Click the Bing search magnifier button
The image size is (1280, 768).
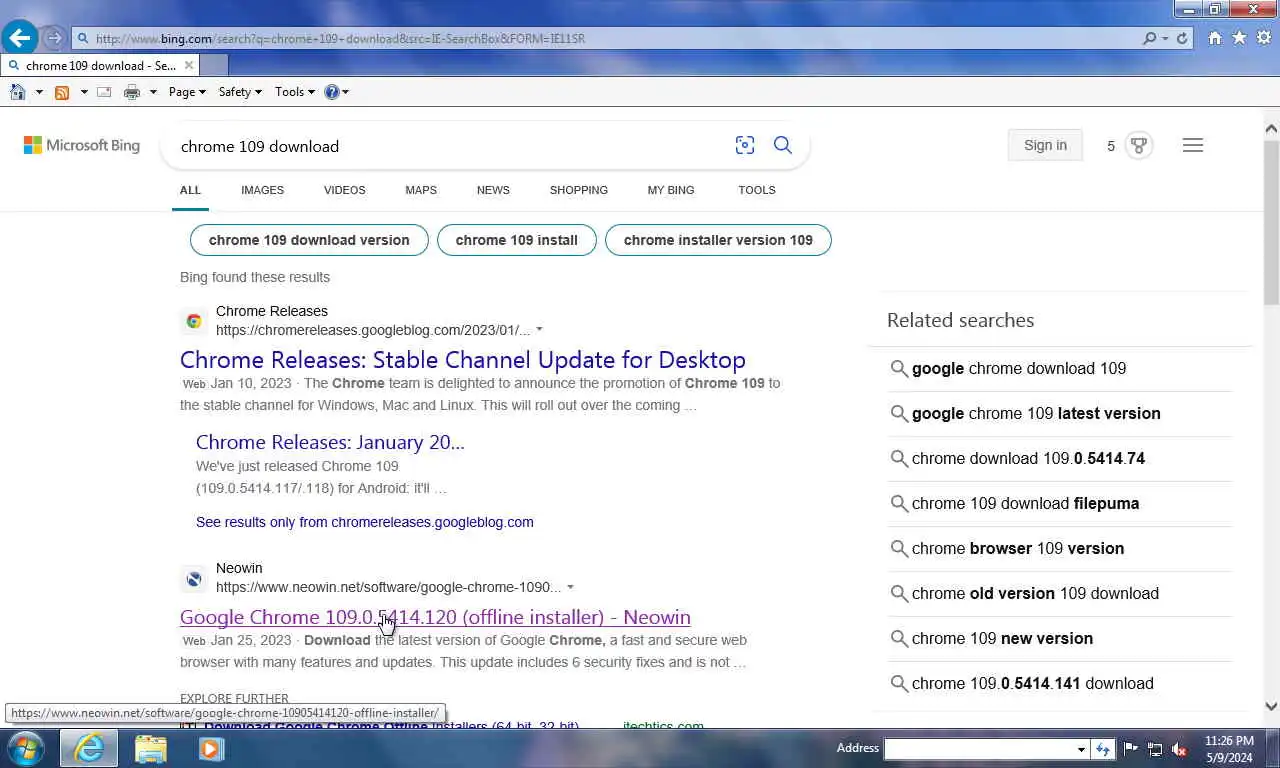click(x=783, y=145)
